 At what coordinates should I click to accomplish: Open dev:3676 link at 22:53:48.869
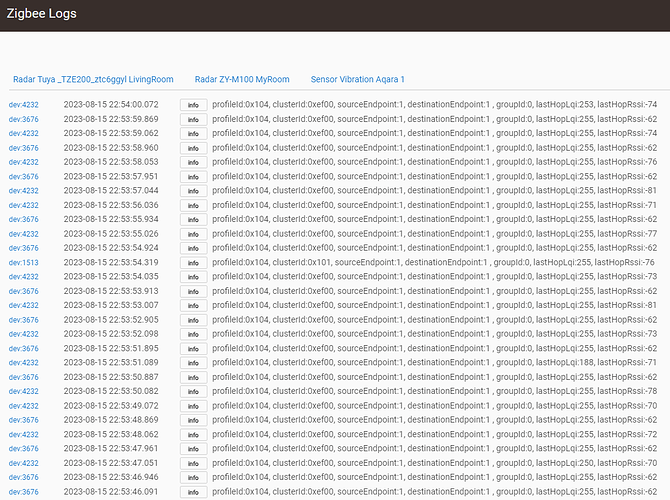[x=24, y=420]
